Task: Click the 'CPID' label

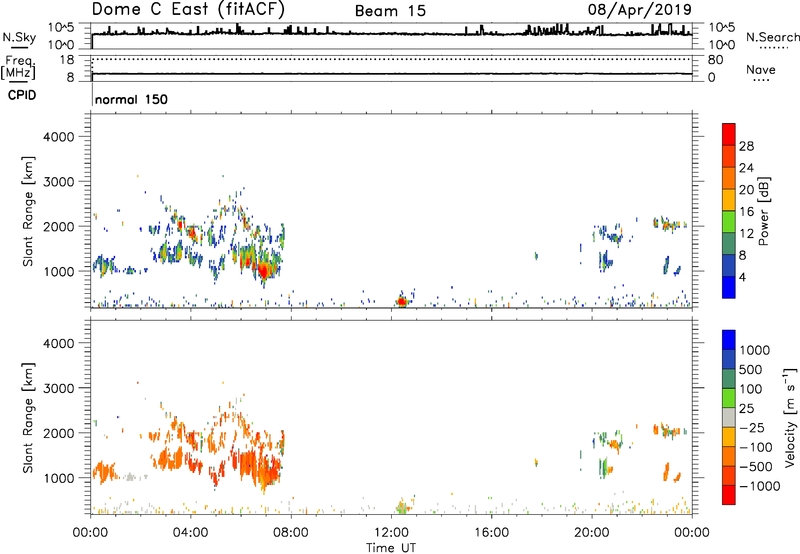Action: (22, 95)
